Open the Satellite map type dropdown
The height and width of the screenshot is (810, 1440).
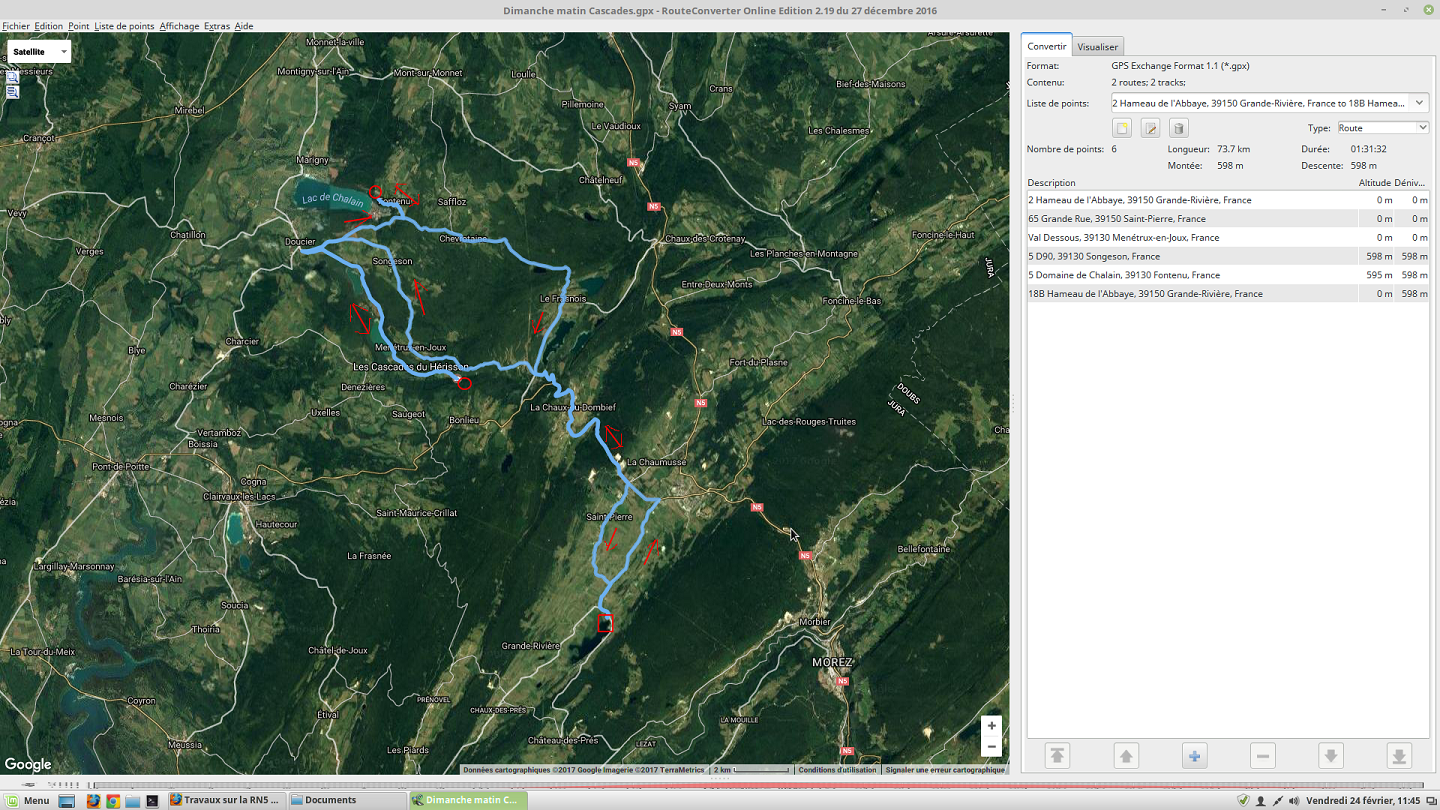click(39, 51)
